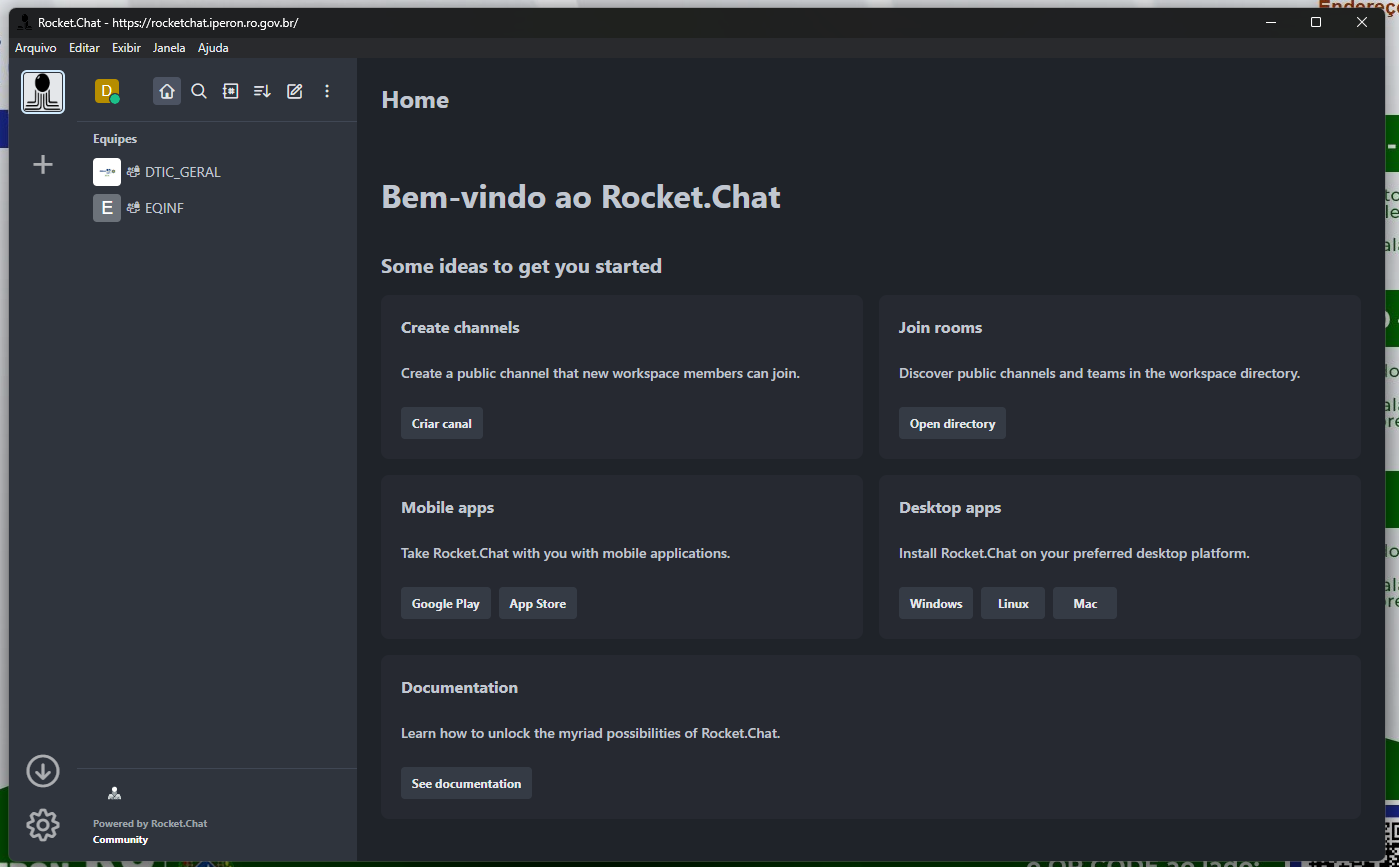This screenshot has height=867, width=1399.
Task: Open the user avatar D status menu
Action: pos(107,91)
